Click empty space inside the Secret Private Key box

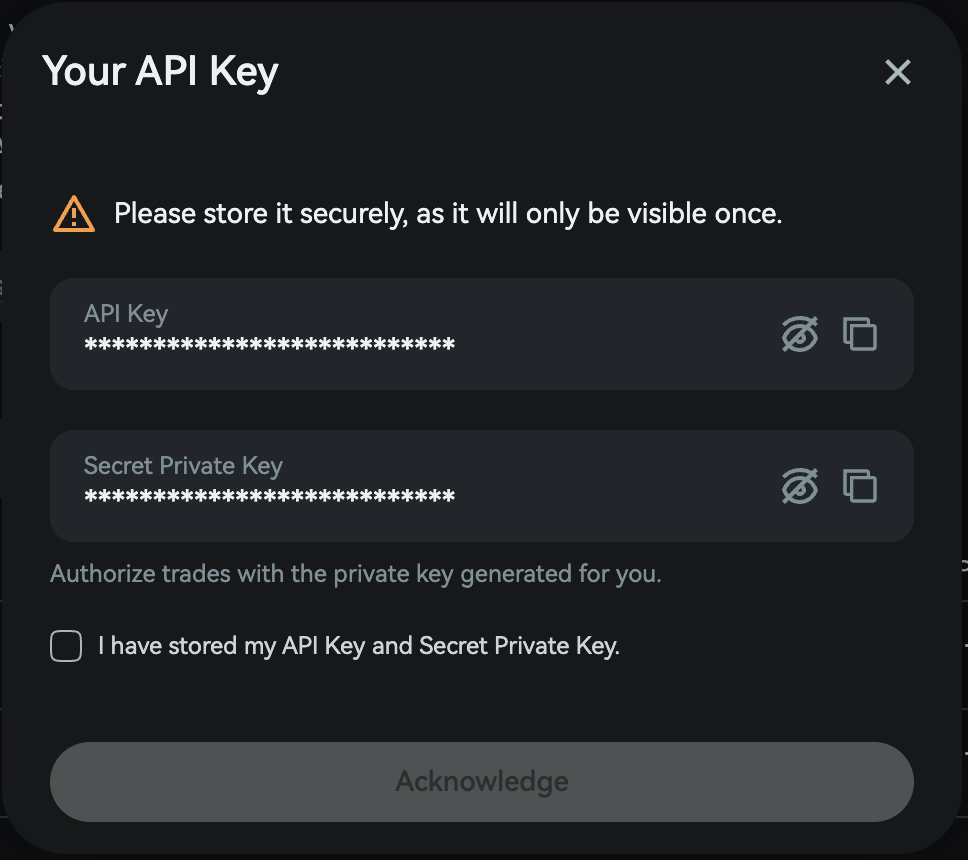pos(620,486)
